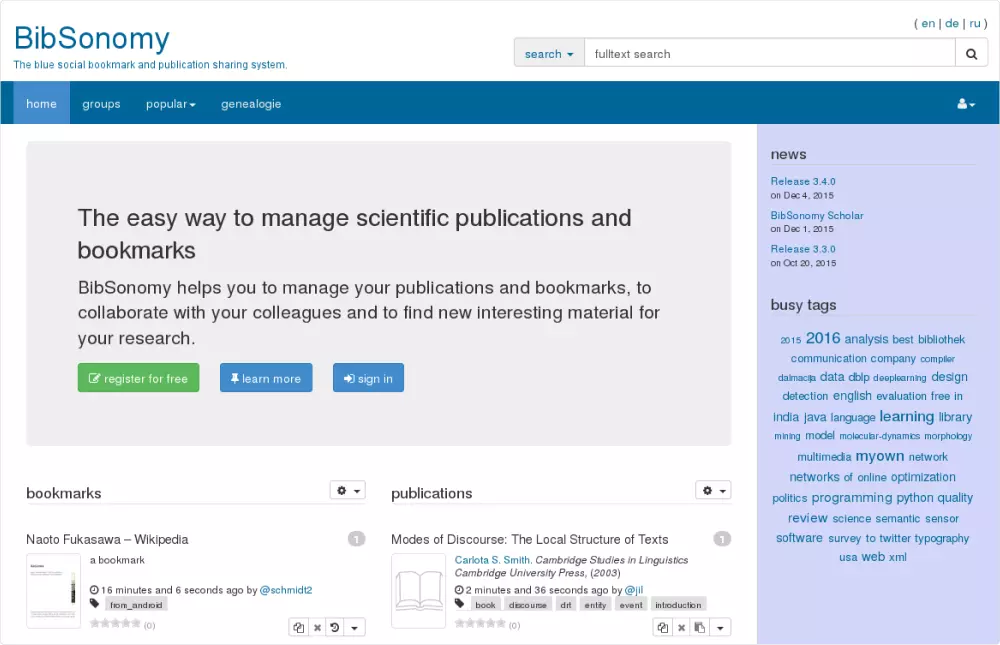
Task: Select the review busy tag
Action: (807, 518)
